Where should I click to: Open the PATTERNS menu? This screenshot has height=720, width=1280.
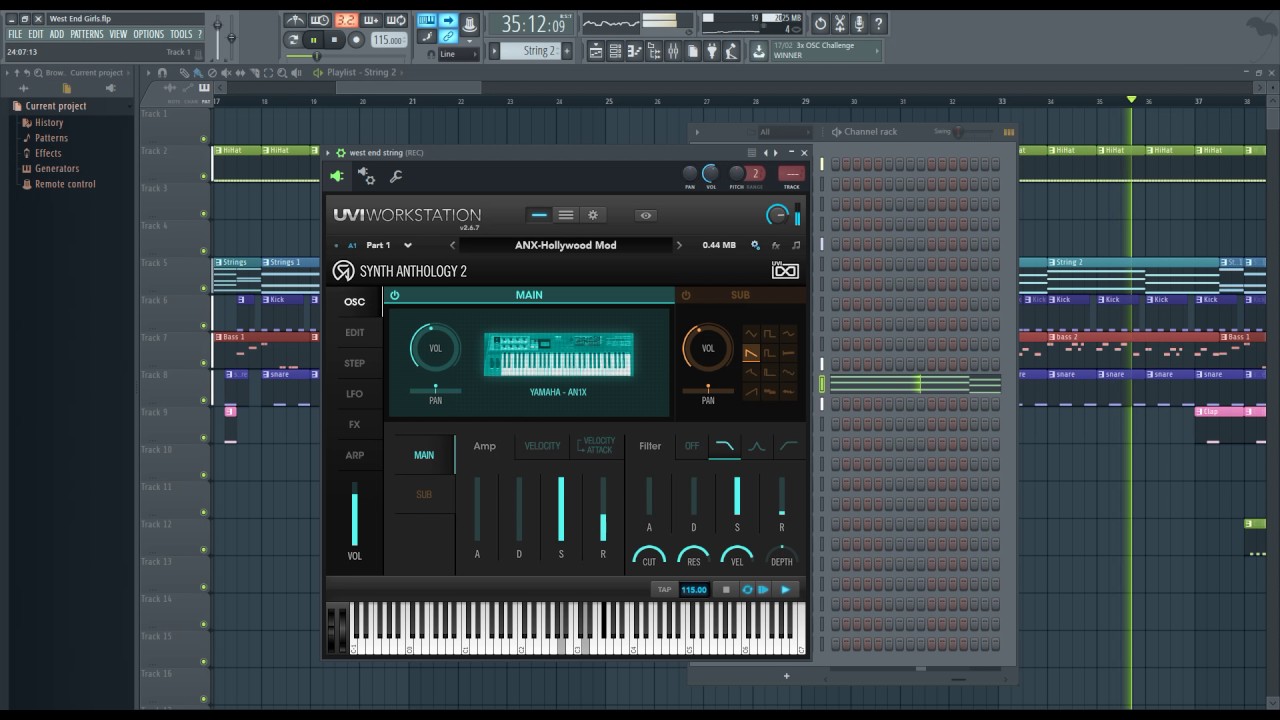(87, 34)
